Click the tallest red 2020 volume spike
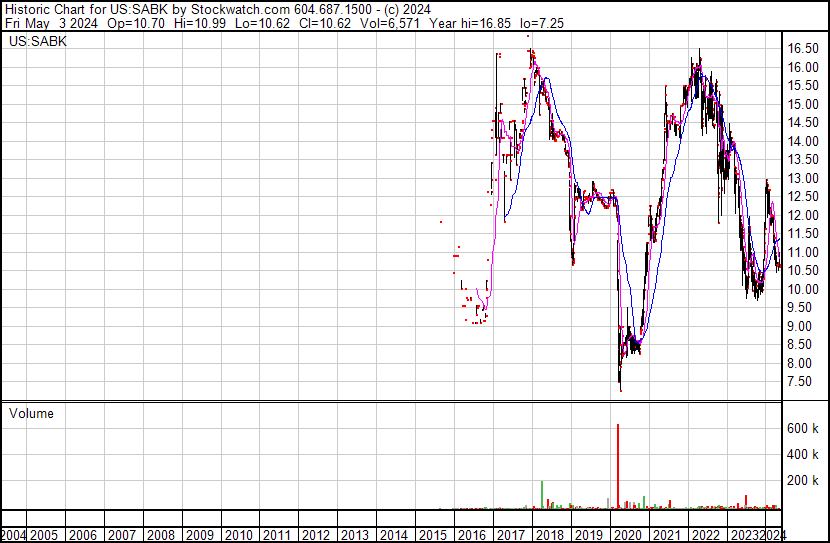 [618, 467]
